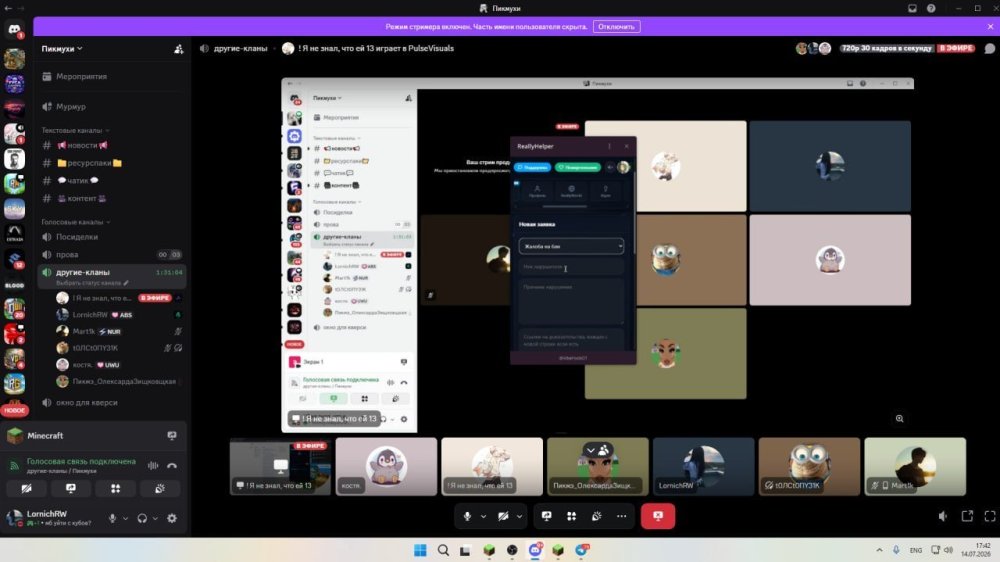Click the Отключить button in the purple banner
Viewport: 1000px width, 562px height.
[616, 27]
